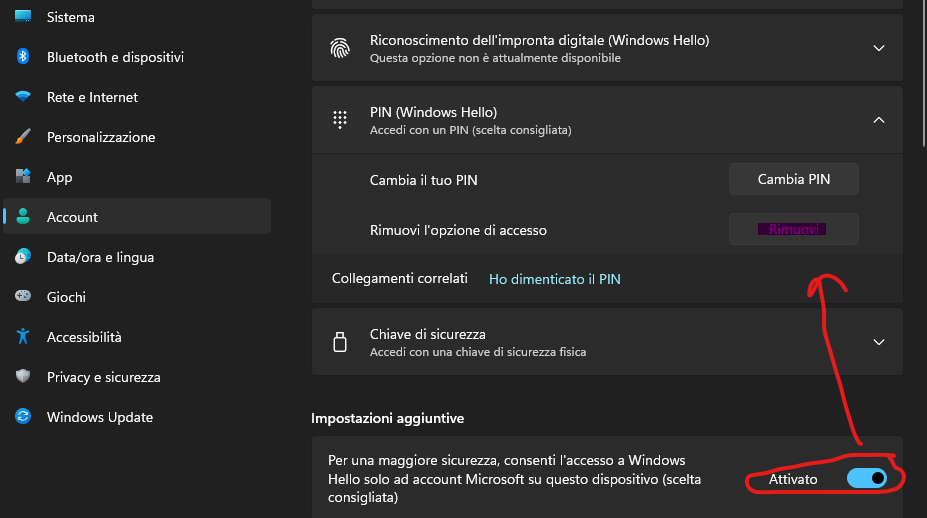Image resolution: width=927 pixels, height=518 pixels.
Task: Select Account in the sidebar
Action: (x=72, y=217)
